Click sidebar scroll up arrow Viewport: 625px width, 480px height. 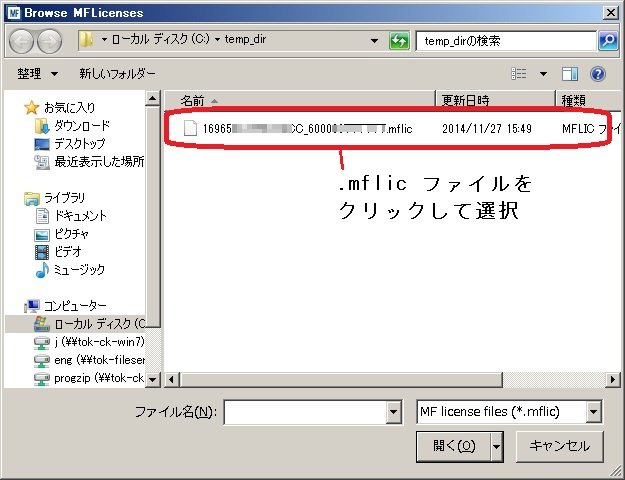152,98
